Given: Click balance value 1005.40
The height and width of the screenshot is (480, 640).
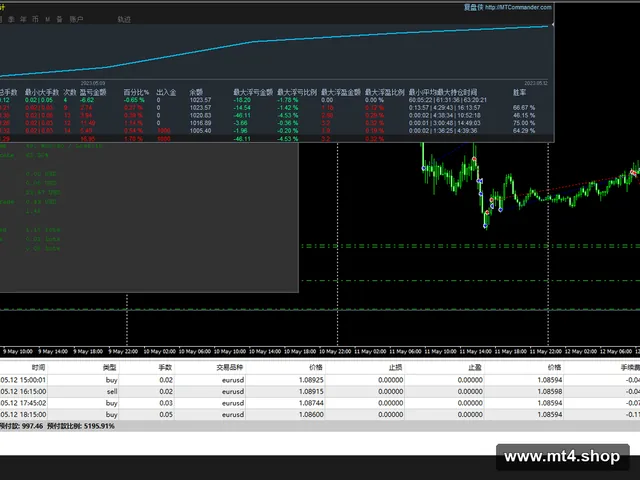Looking at the screenshot, I should tap(200, 131).
